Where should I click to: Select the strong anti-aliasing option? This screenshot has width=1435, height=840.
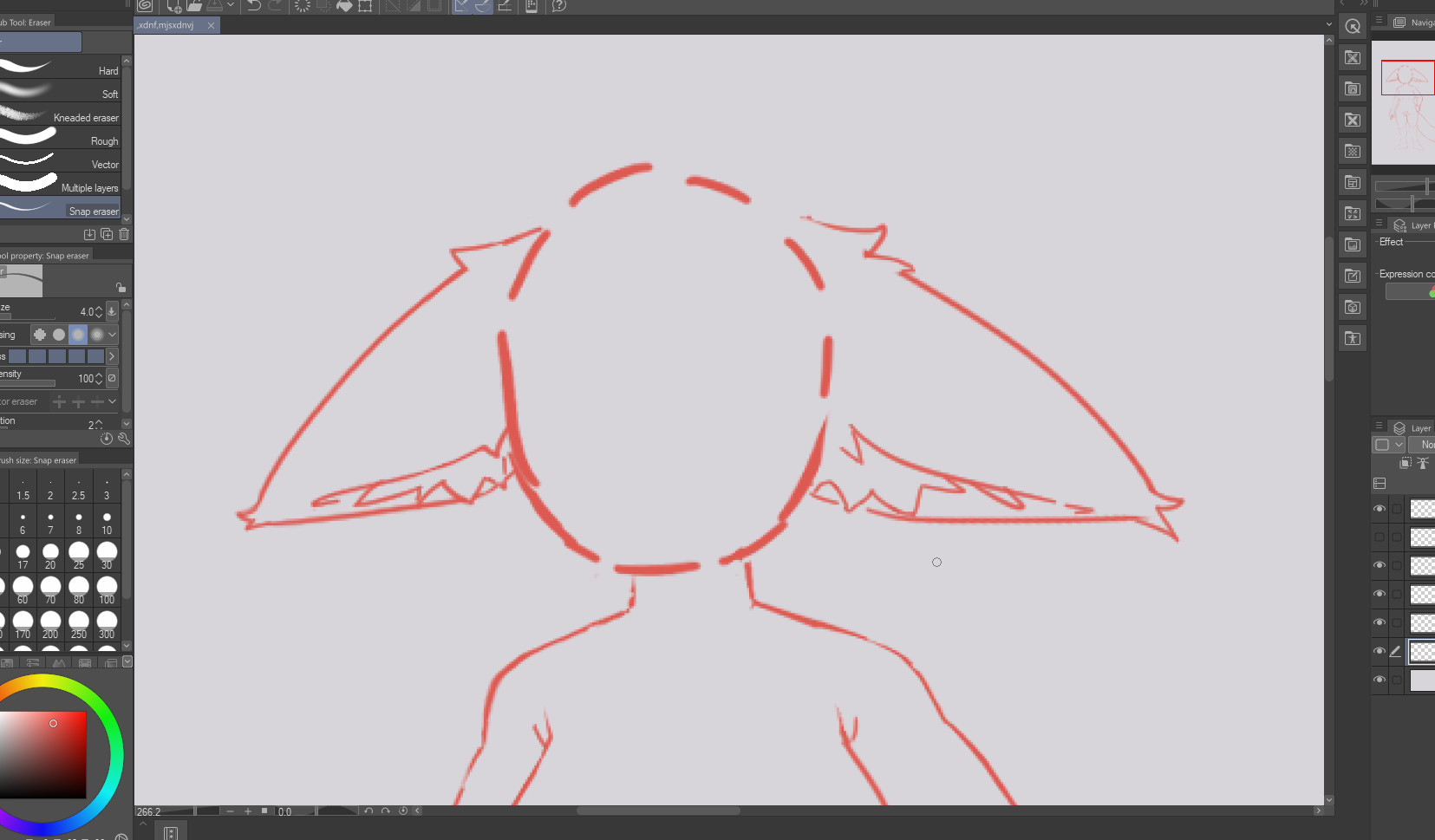click(97, 335)
